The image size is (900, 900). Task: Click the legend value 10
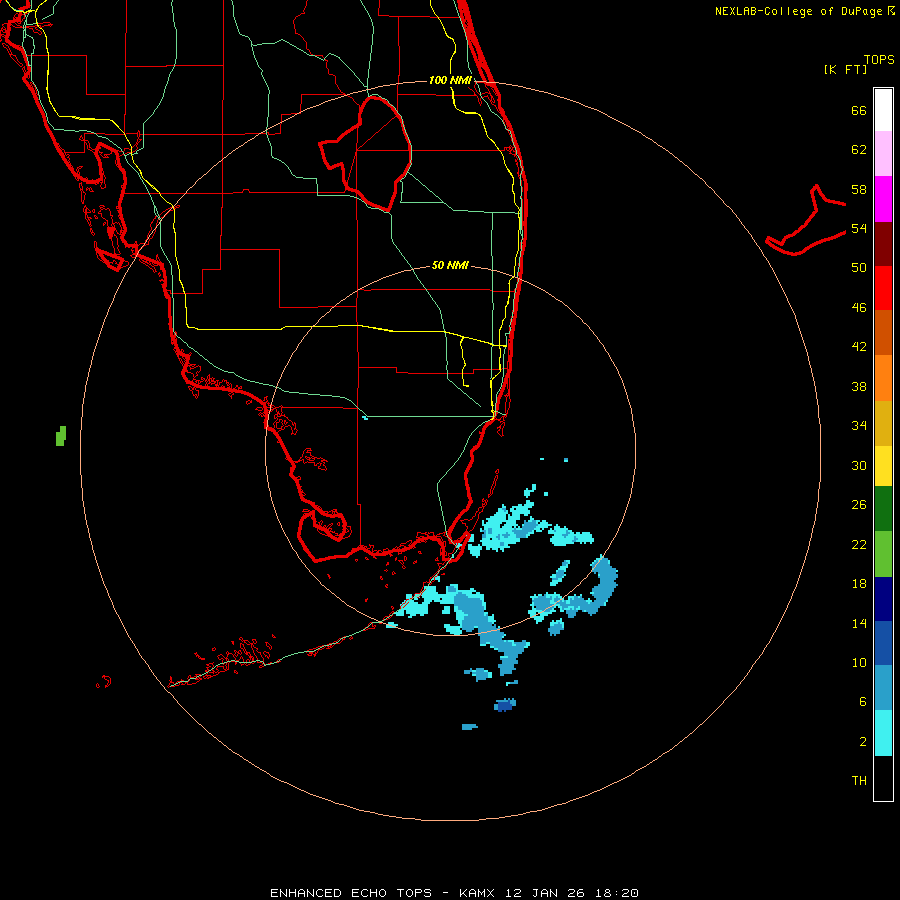tap(859, 662)
